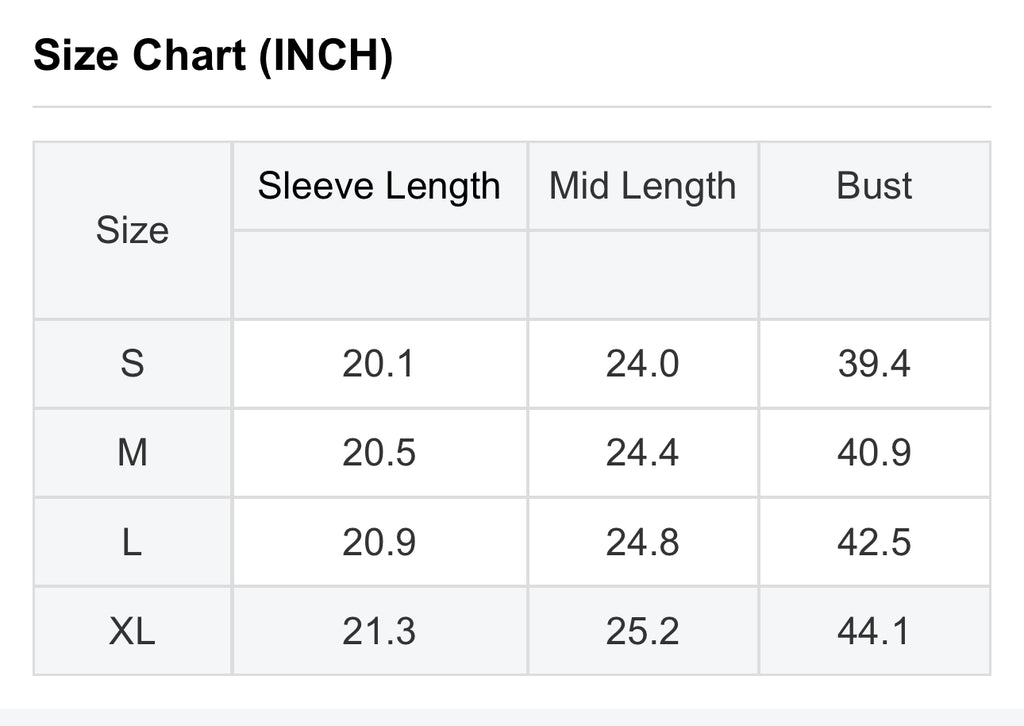Select the S size row label
Viewport: 1024px width, 726px height.
tap(133, 364)
